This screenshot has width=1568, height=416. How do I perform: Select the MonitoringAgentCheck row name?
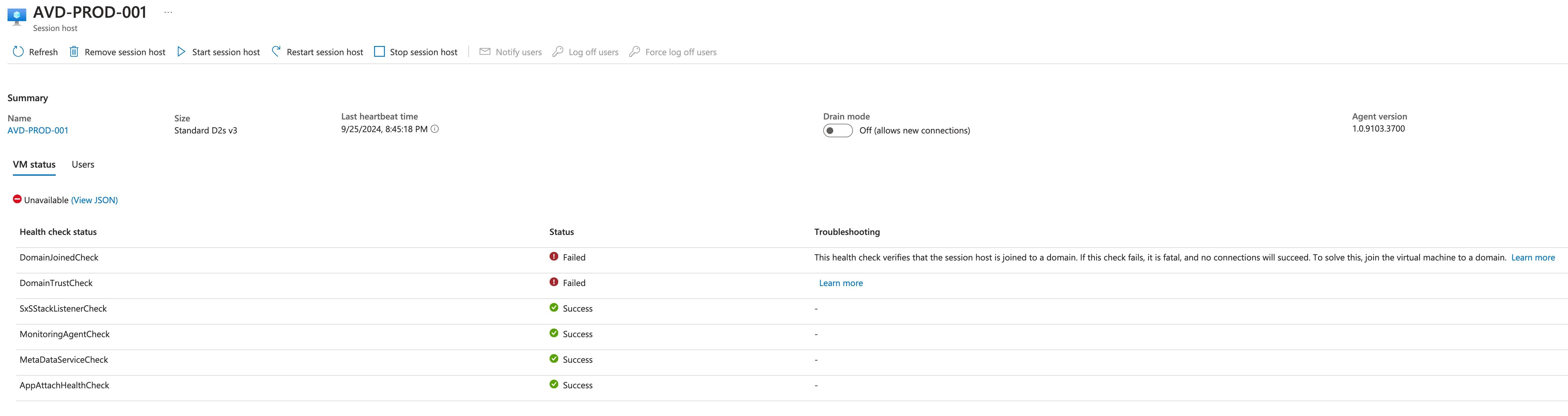65,334
